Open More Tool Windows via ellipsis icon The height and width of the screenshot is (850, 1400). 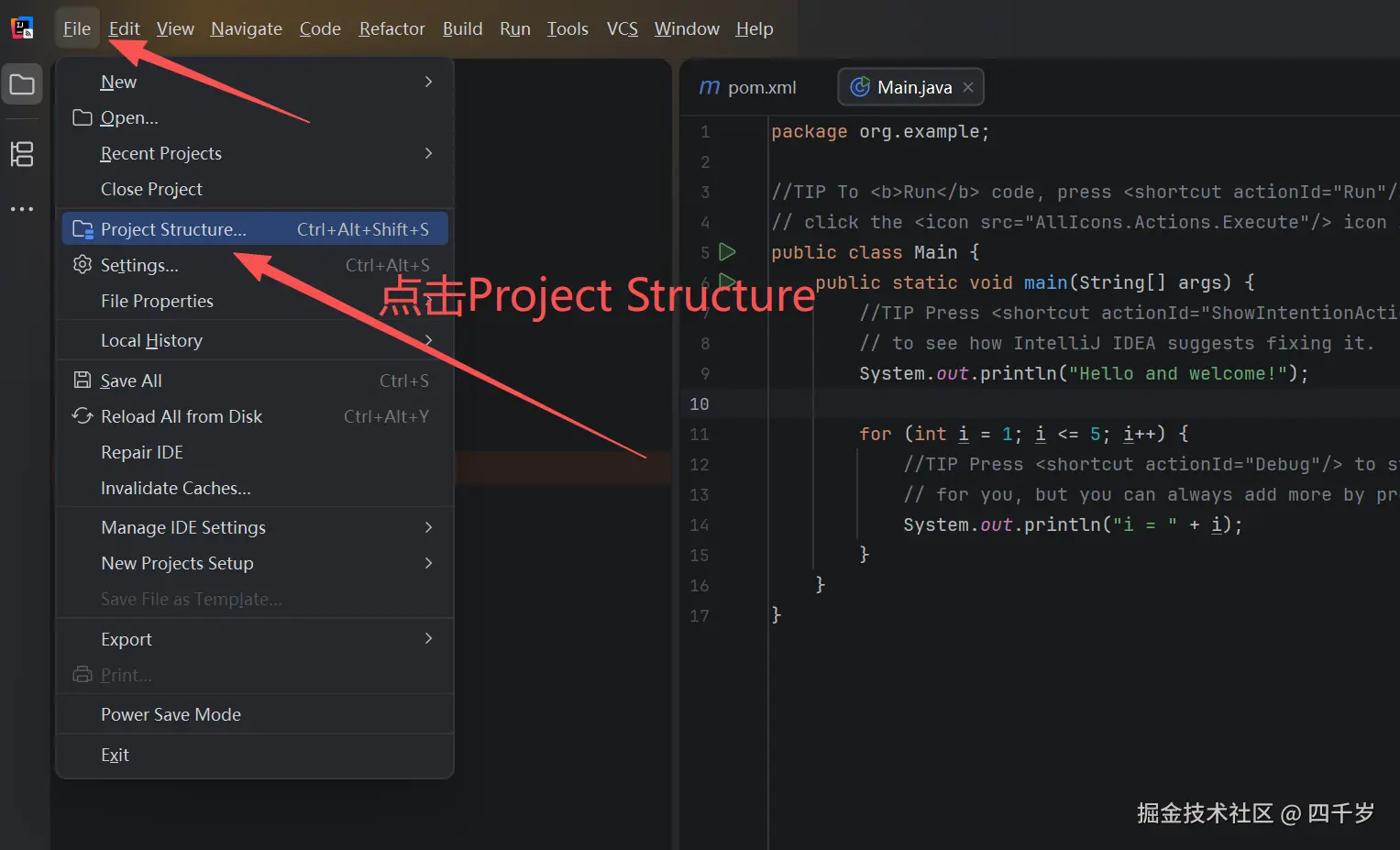pyautogui.click(x=22, y=208)
